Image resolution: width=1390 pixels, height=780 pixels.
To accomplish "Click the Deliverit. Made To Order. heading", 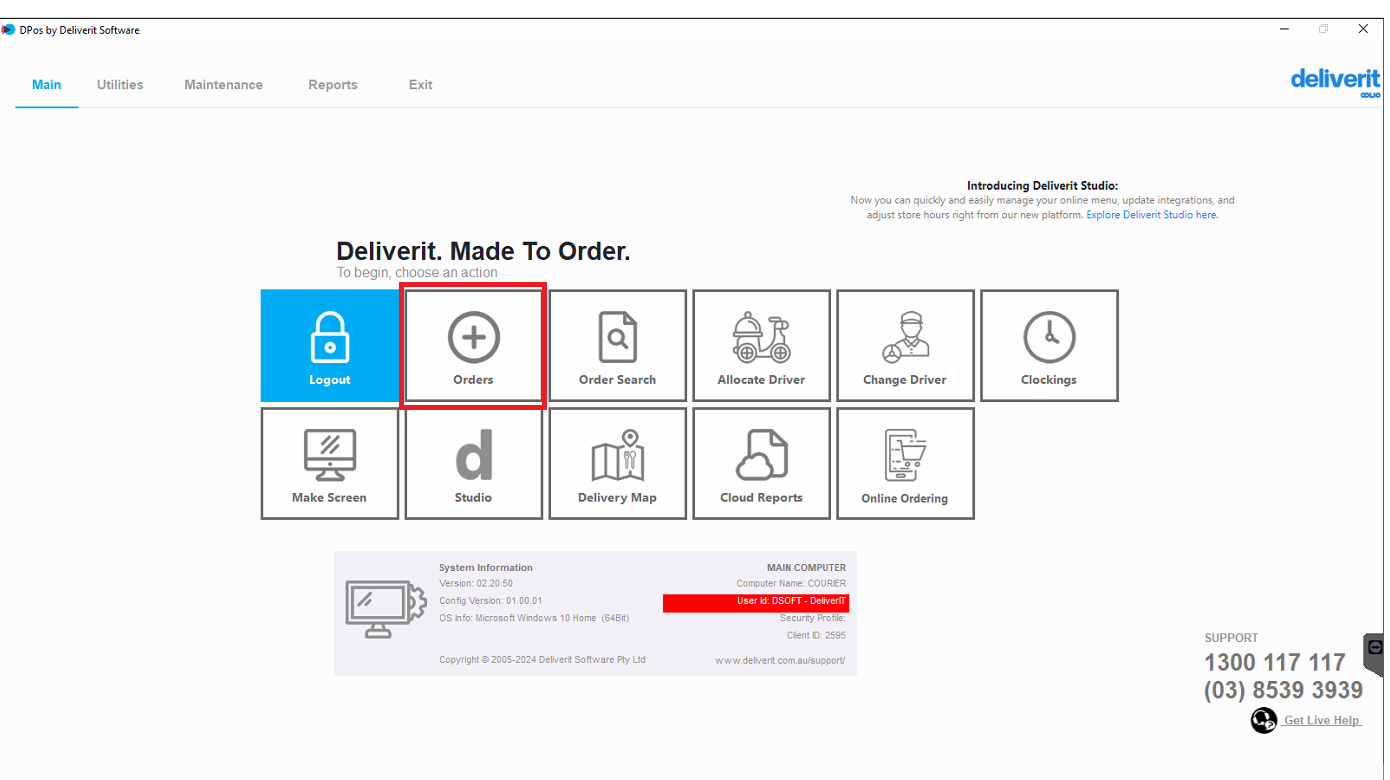I will 483,251.
